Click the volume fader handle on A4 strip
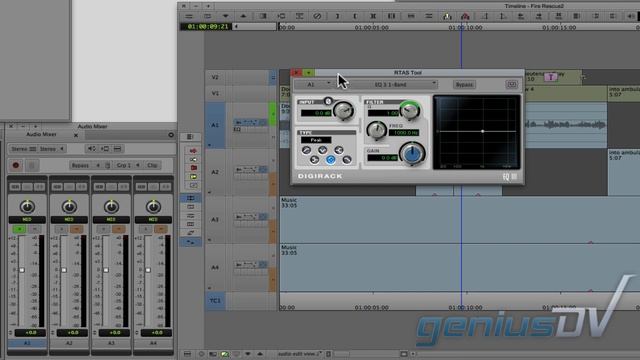 click(x=148, y=270)
